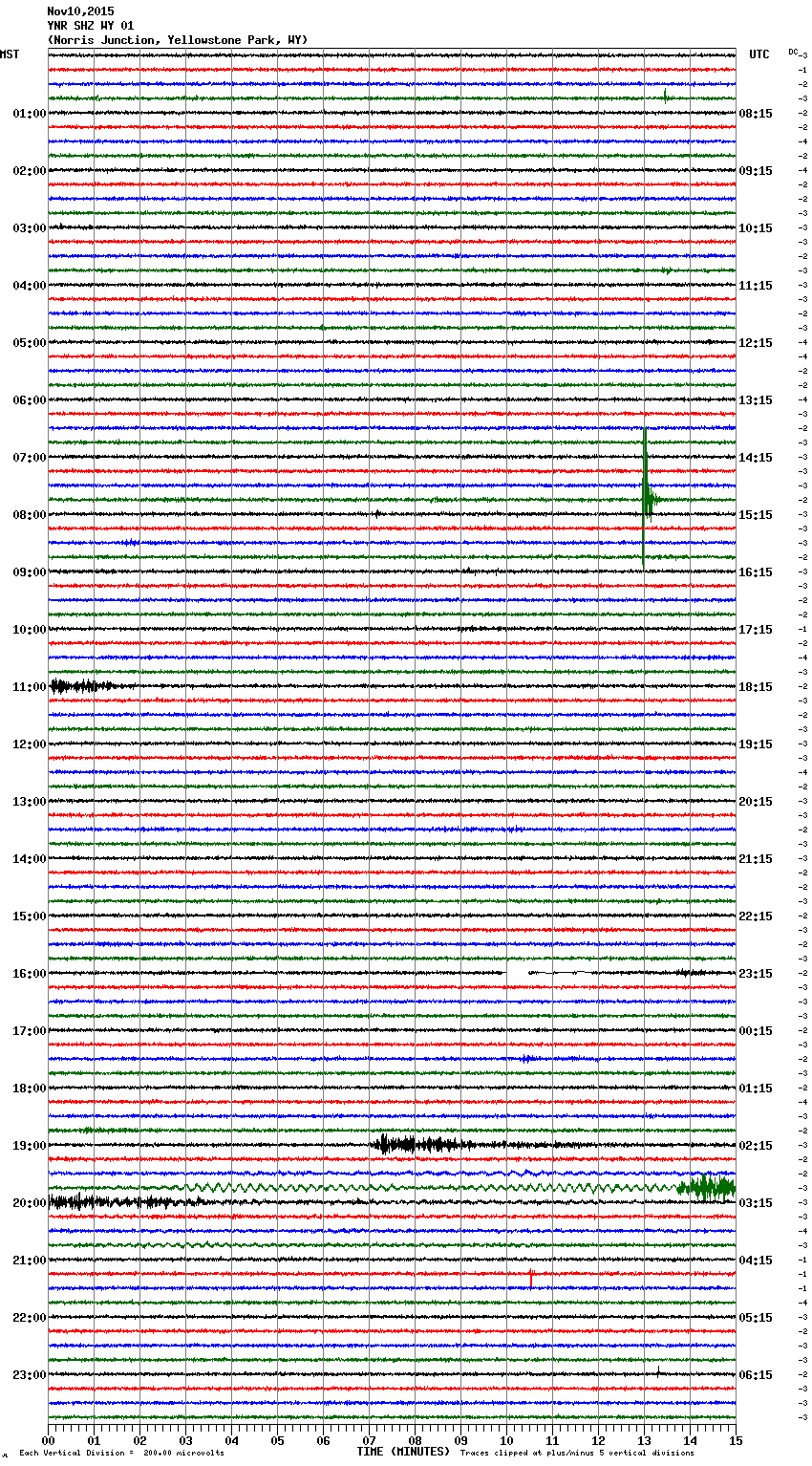Image resolution: width=812 pixels, height=1466 pixels.
Task: Select the 08:00 MST time label
Action: tap(30, 515)
